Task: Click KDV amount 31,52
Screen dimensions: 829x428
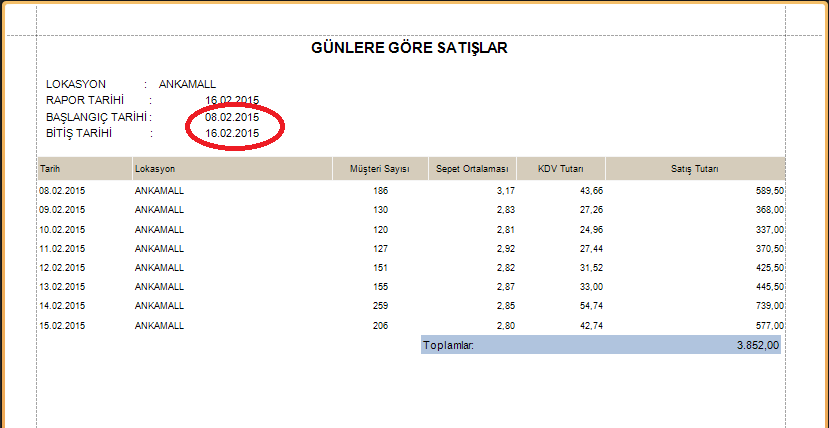Action: pyautogui.click(x=592, y=267)
